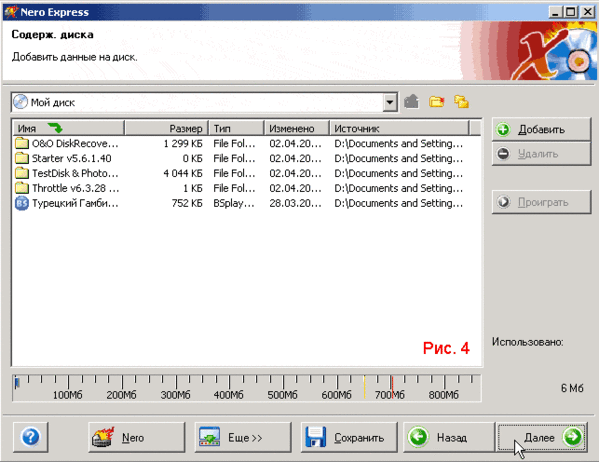Click the disc icon beside Мой диск
This screenshot has width=599, height=462.
[20, 102]
